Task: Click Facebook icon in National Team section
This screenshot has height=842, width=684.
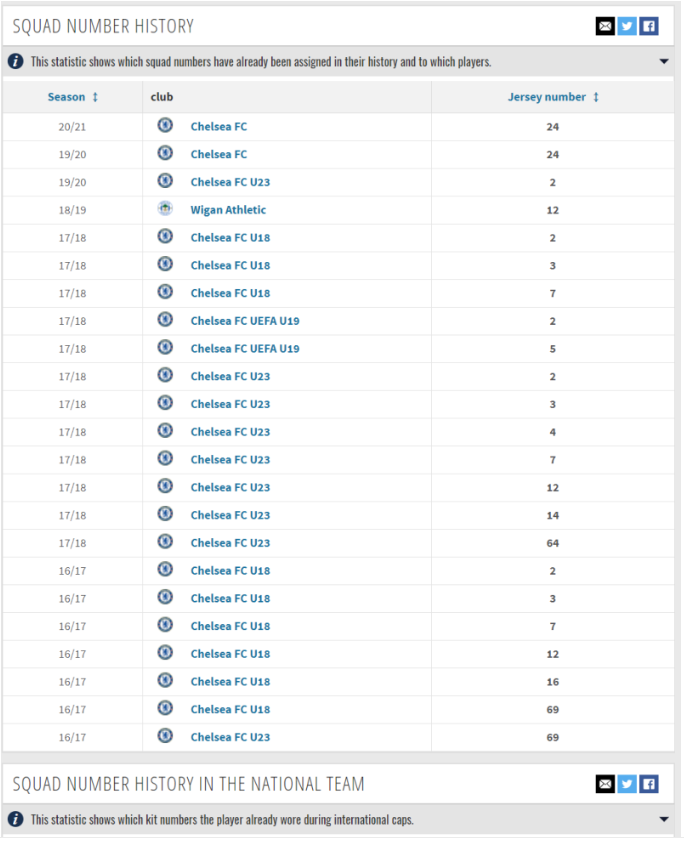Action: coord(649,784)
